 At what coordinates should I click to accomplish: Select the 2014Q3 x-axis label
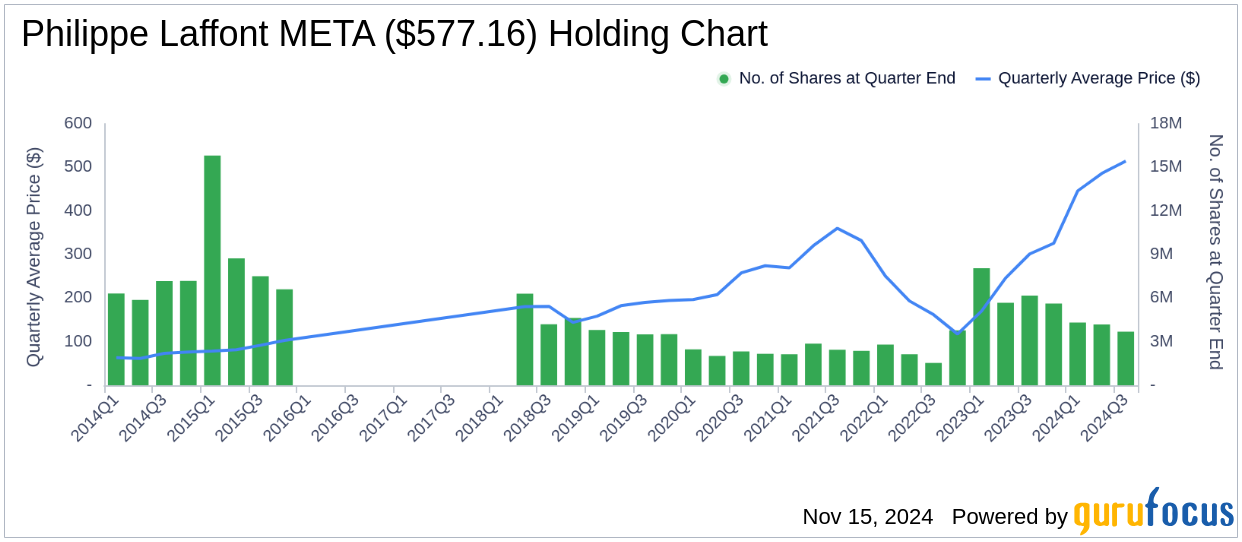(x=142, y=417)
